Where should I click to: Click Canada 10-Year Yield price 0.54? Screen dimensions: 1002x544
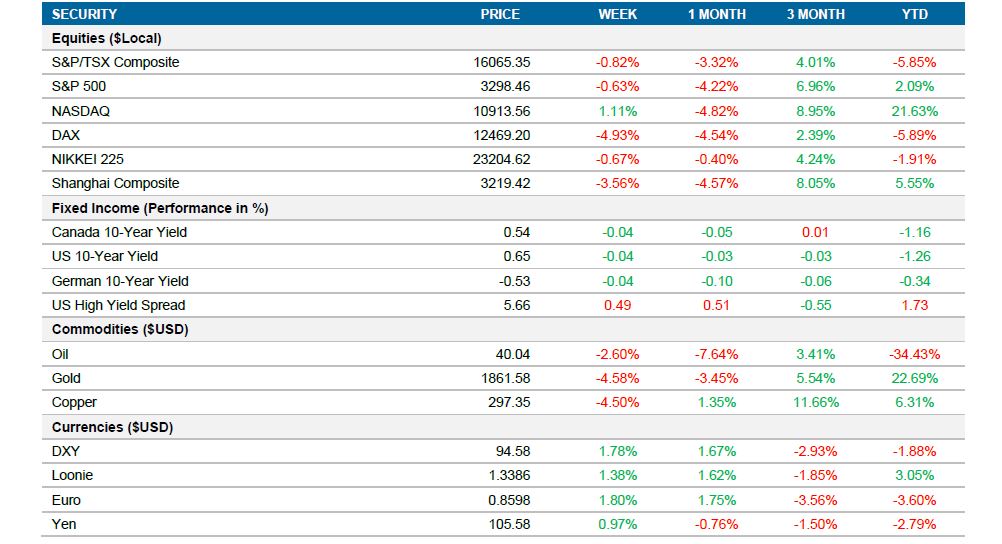[x=517, y=233]
